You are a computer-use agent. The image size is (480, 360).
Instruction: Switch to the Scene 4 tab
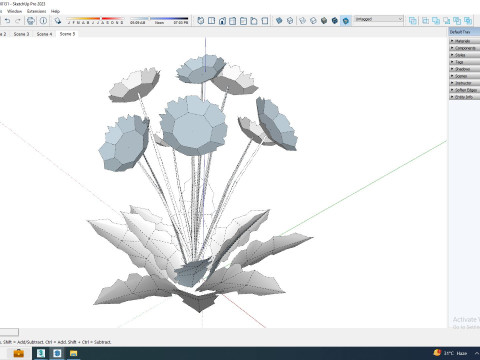pos(44,34)
